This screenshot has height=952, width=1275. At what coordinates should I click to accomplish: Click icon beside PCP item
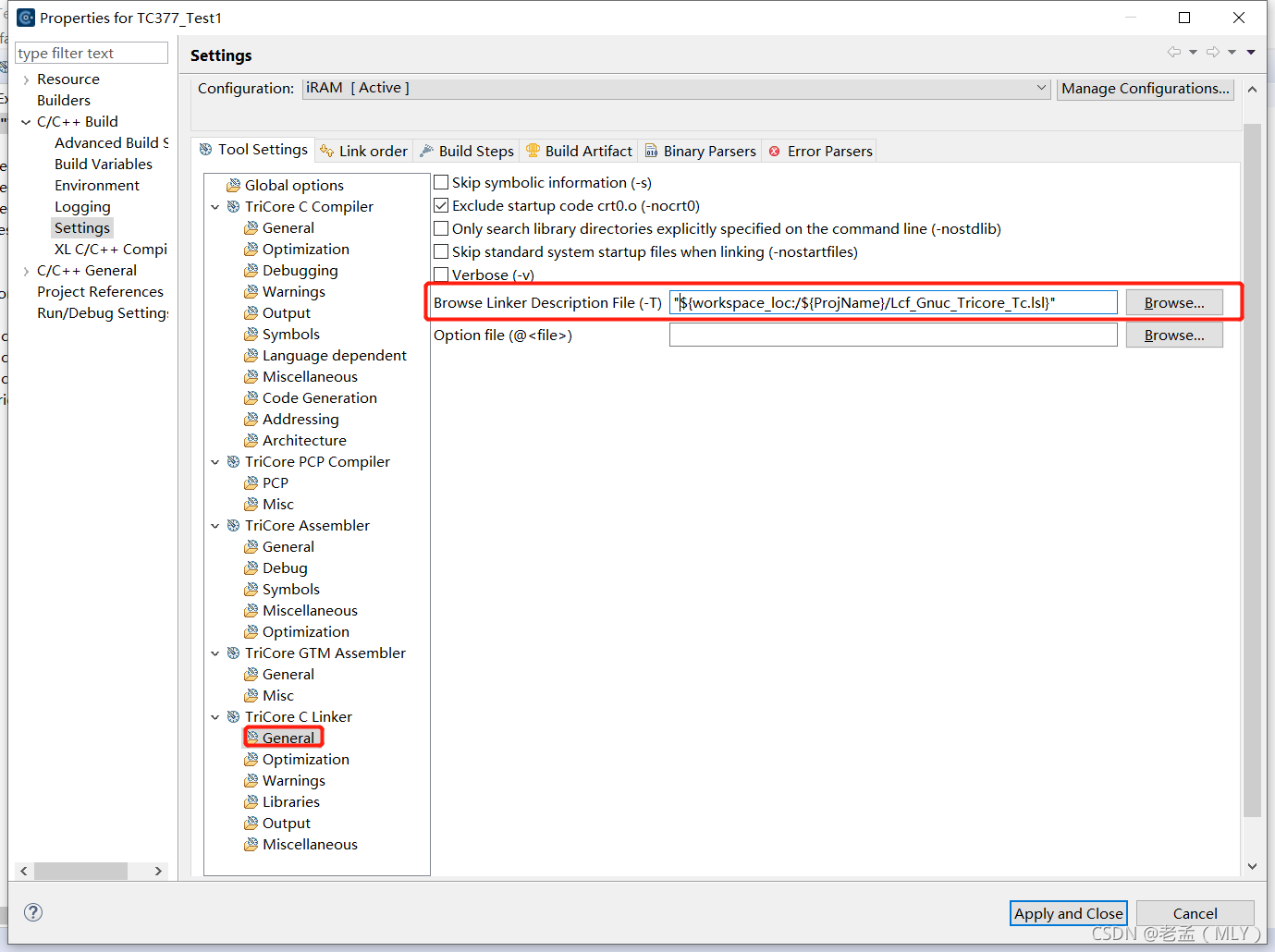pos(251,482)
